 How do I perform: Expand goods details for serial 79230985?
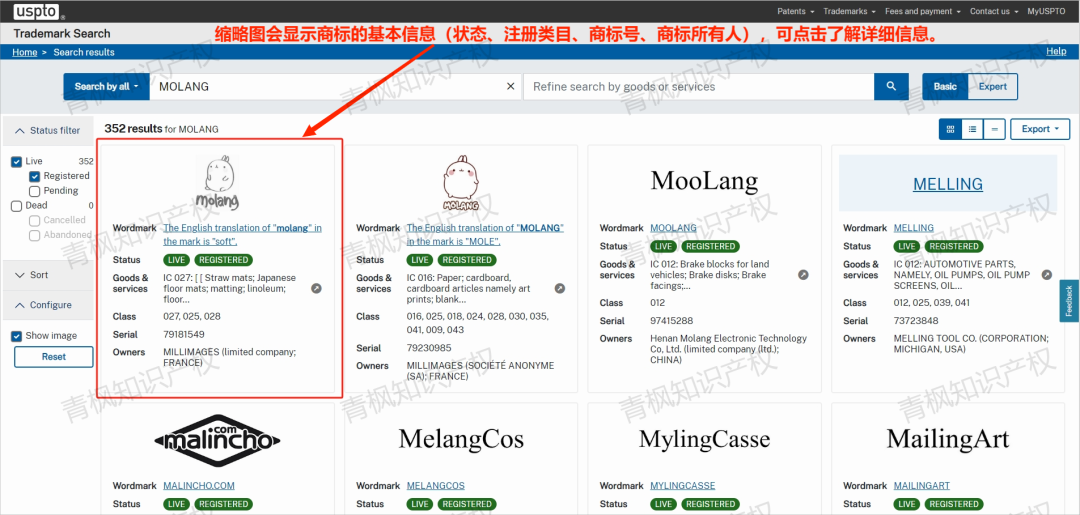(560, 288)
